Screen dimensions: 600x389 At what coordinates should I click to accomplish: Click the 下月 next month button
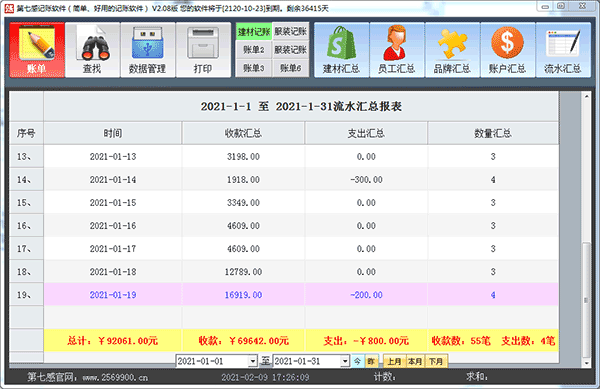[x=436, y=361]
